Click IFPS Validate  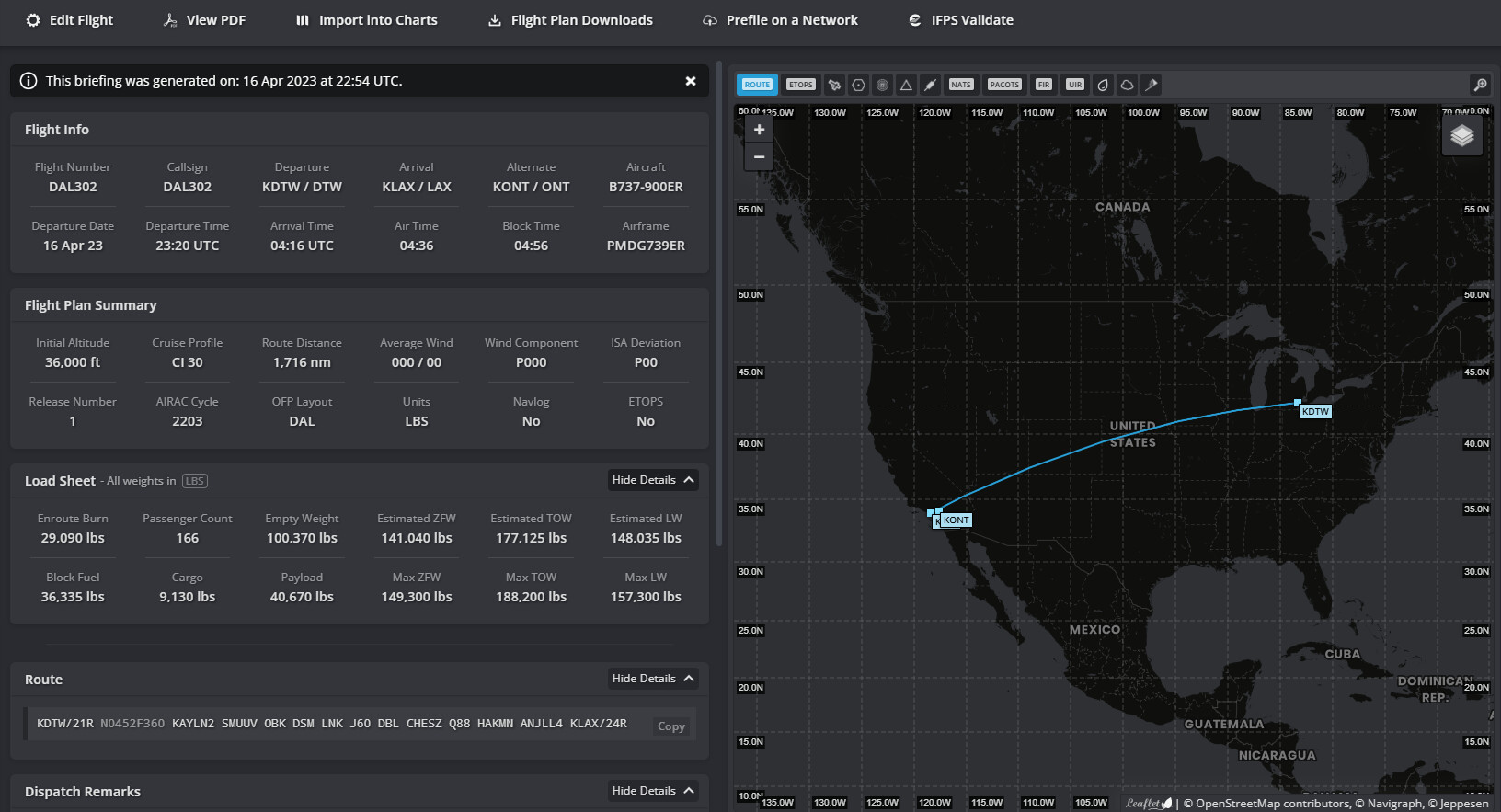tap(961, 20)
